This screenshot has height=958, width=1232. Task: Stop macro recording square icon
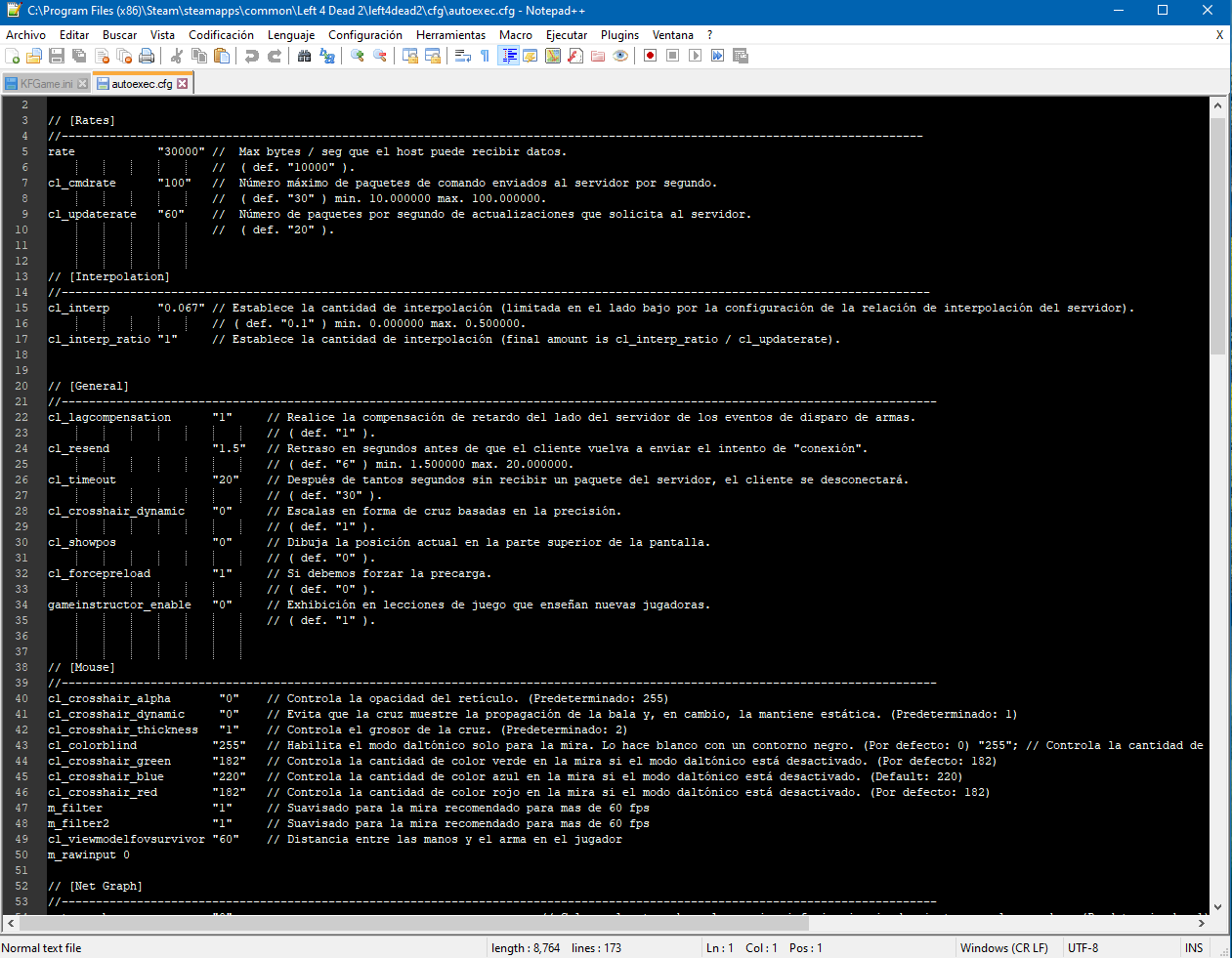point(673,56)
